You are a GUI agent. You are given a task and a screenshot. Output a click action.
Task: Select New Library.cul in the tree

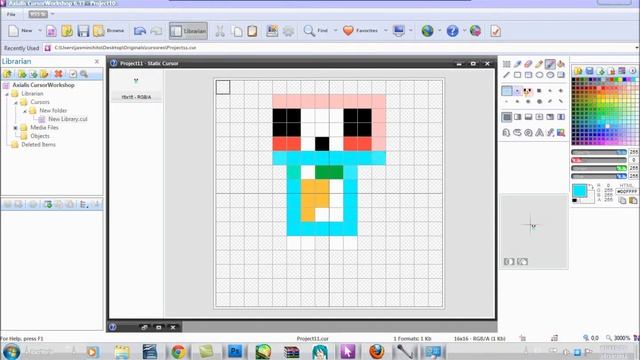pos(68,119)
